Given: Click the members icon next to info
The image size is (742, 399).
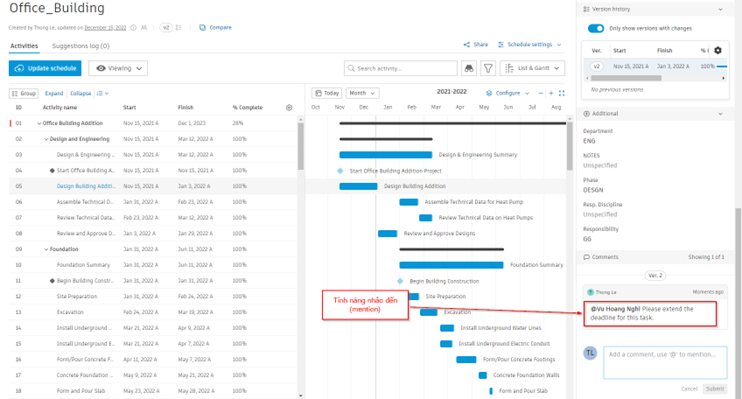Looking at the screenshot, I should coord(144,27).
